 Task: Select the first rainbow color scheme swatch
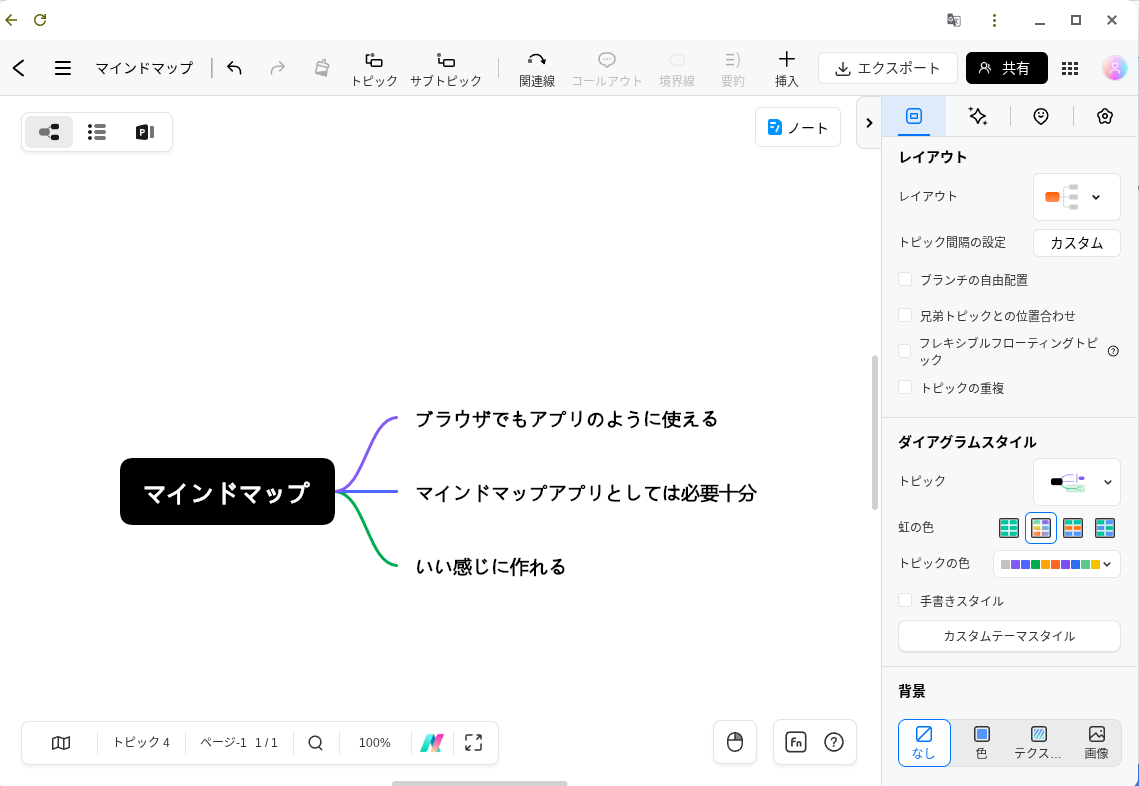tap(1009, 527)
